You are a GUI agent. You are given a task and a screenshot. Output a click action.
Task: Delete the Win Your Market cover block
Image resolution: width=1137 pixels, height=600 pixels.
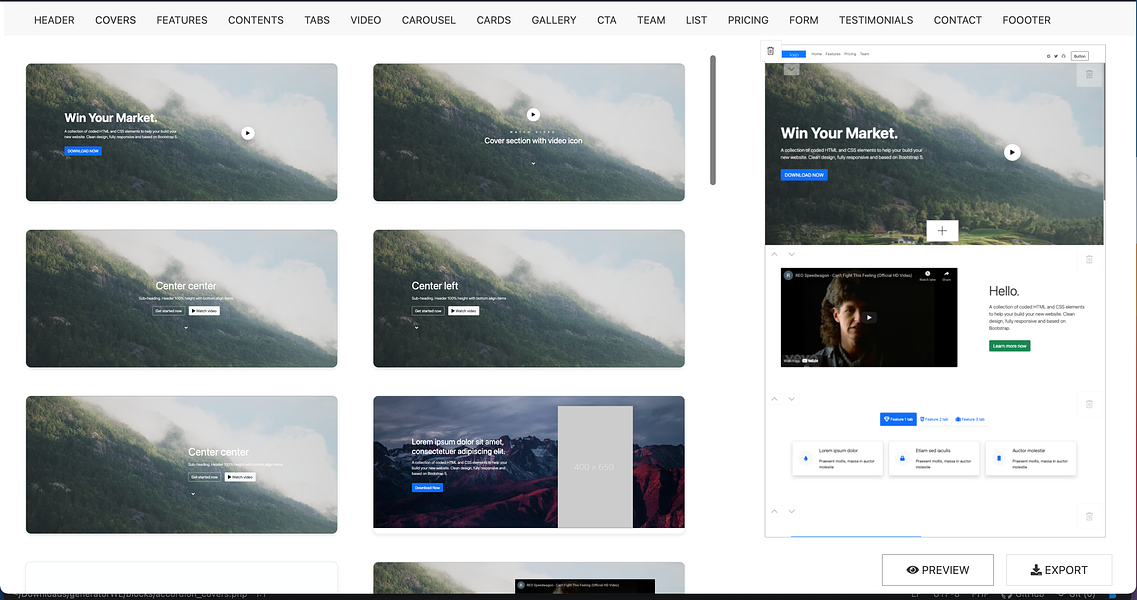click(1089, 74)
